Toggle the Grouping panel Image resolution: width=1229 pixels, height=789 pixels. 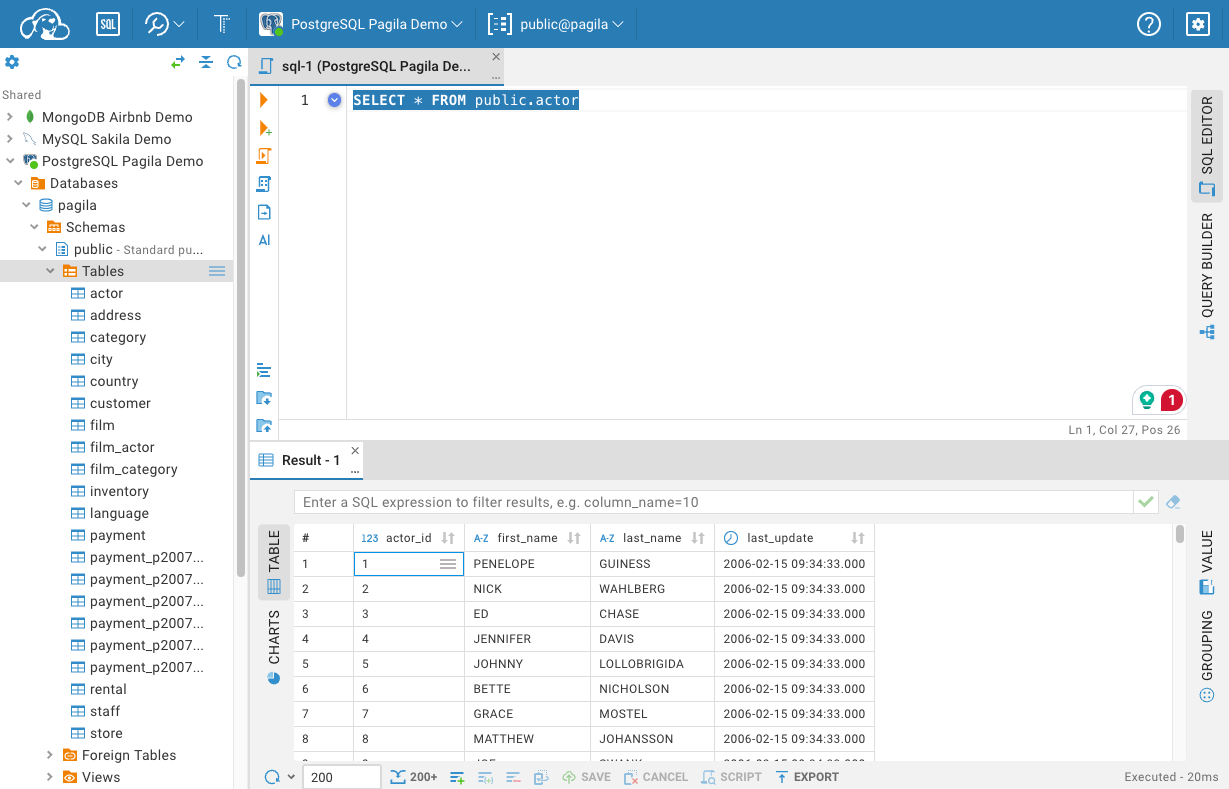point(1207,656)
